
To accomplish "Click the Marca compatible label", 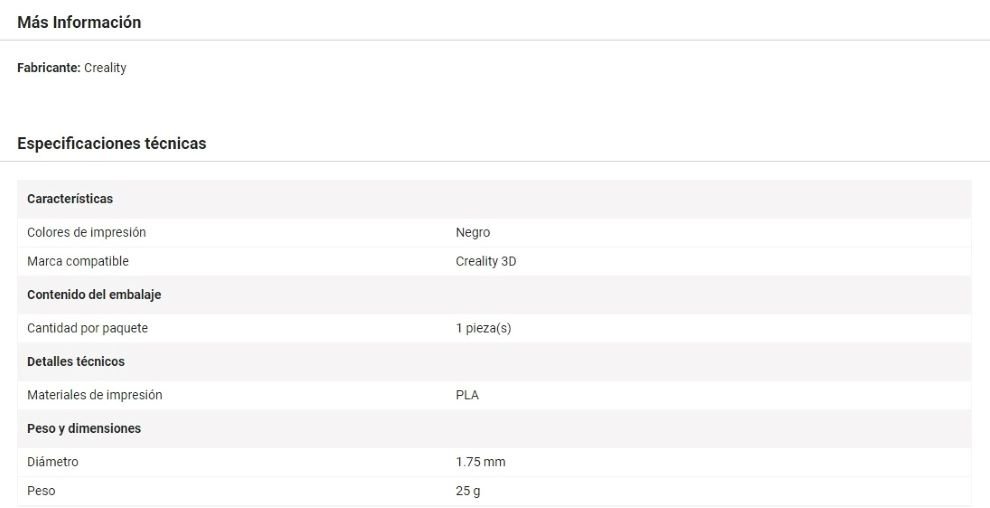I will tap(78, 261).
